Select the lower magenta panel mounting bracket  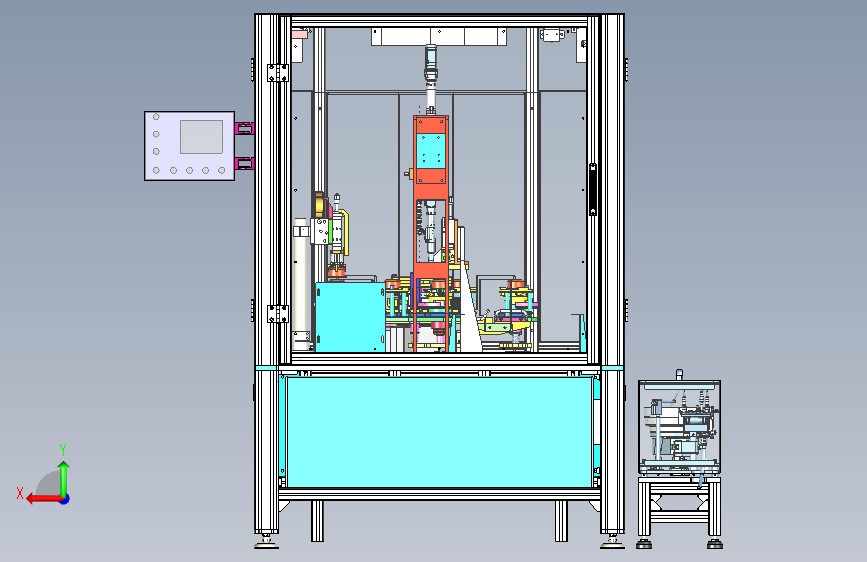[244, 164]
